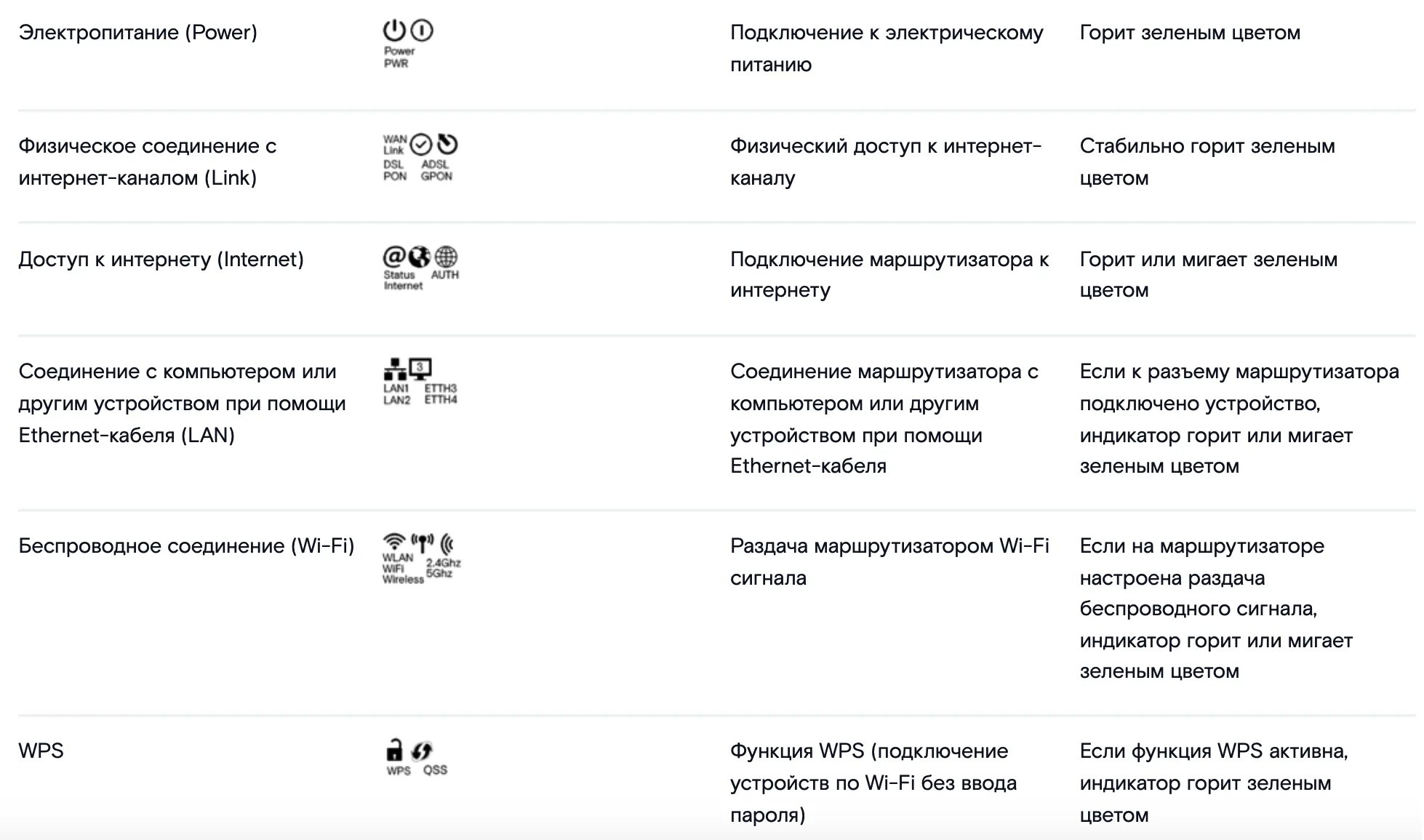Viewport: 1424px width, 840px height.
Task: Click the 'WPS' row heading text
Action: click(x=41, y=751)
